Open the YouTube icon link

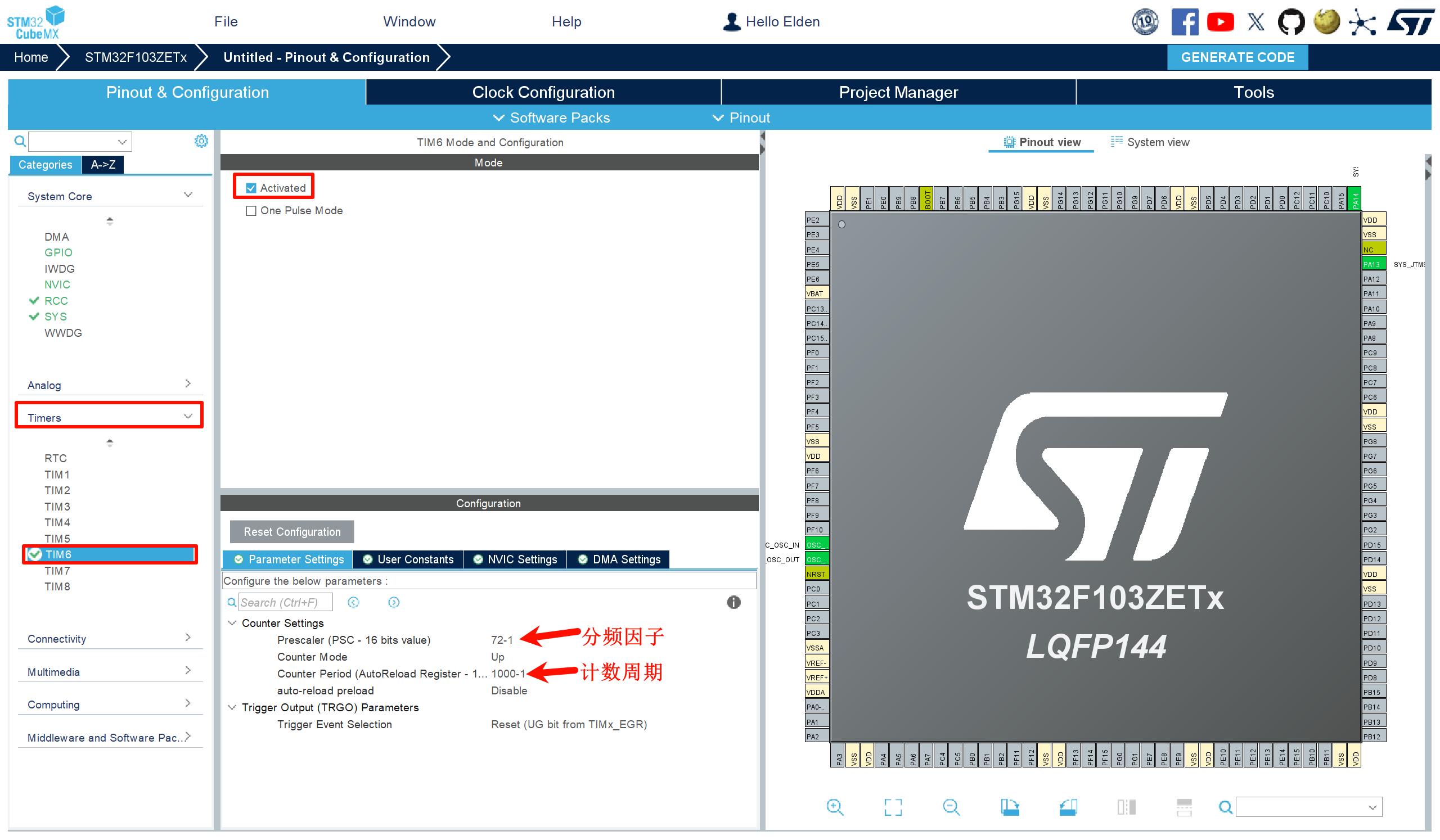(x=1220, y=22)
